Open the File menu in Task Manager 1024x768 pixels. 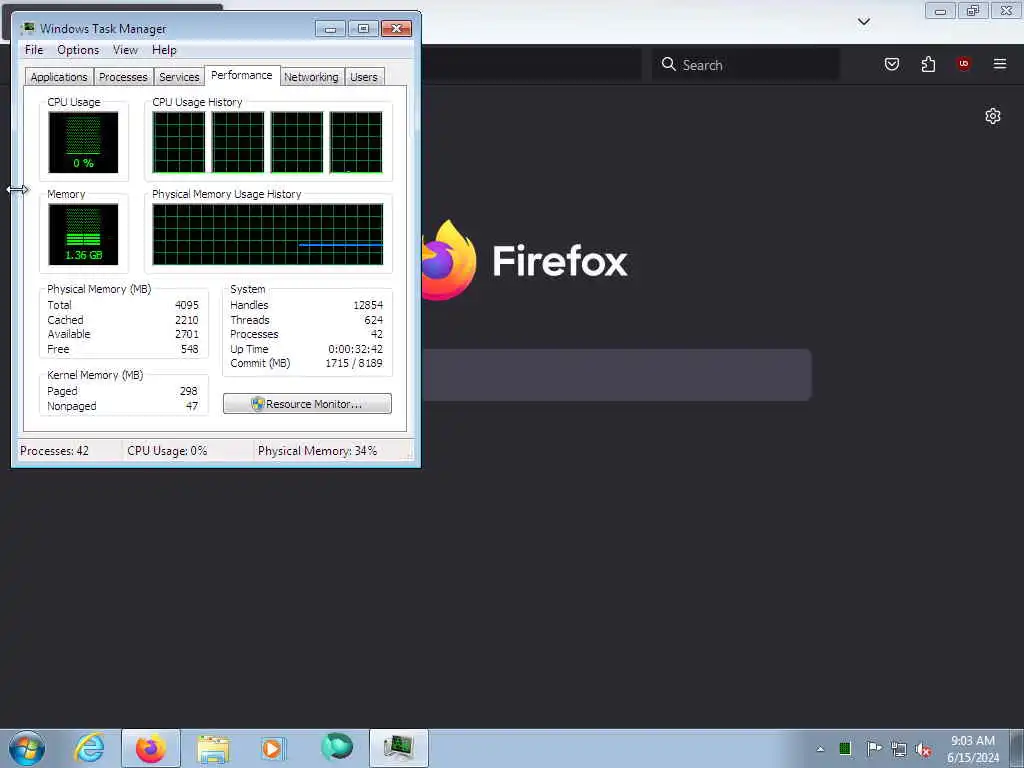tap(34, 50)
